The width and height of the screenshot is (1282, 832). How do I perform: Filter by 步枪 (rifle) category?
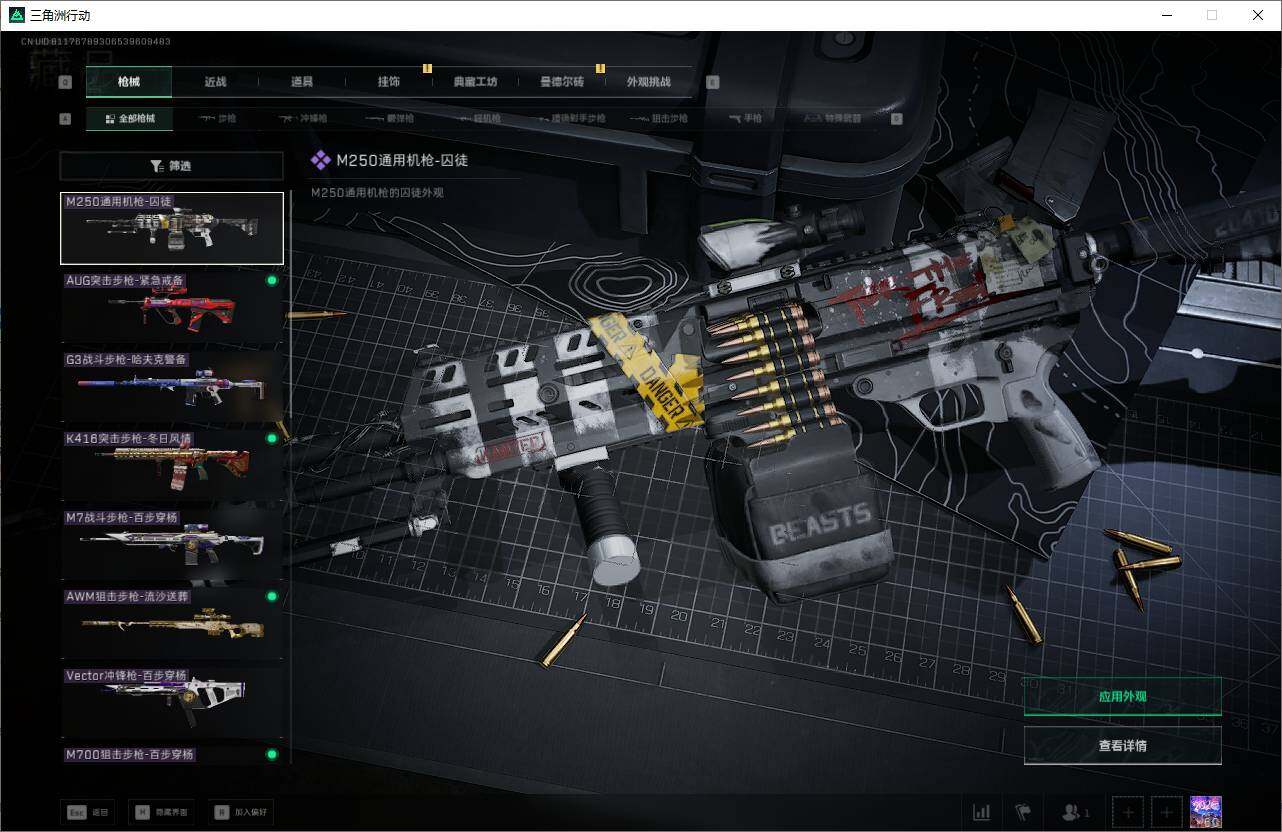coord(218,119)
